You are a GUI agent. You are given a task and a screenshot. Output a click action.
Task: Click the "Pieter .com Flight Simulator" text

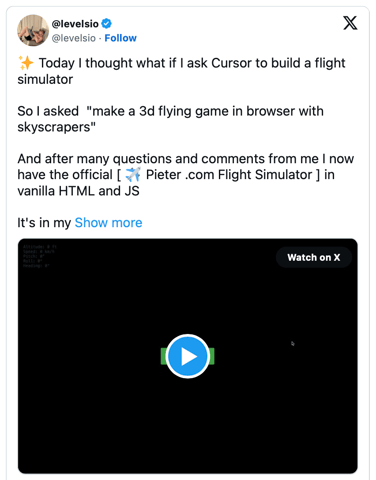coord(229,175)
